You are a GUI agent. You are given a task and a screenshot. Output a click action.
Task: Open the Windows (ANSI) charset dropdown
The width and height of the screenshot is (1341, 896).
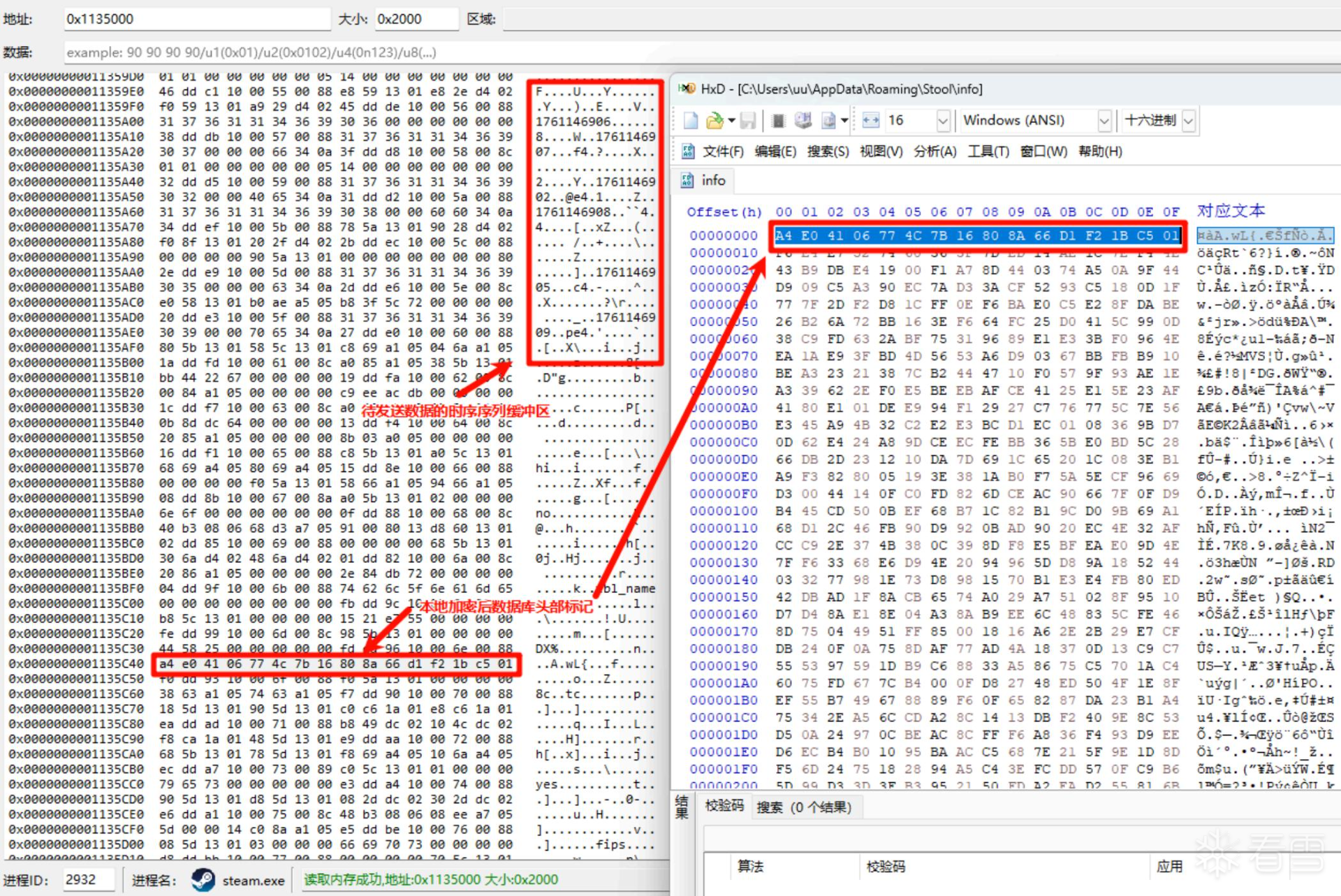1104,121
